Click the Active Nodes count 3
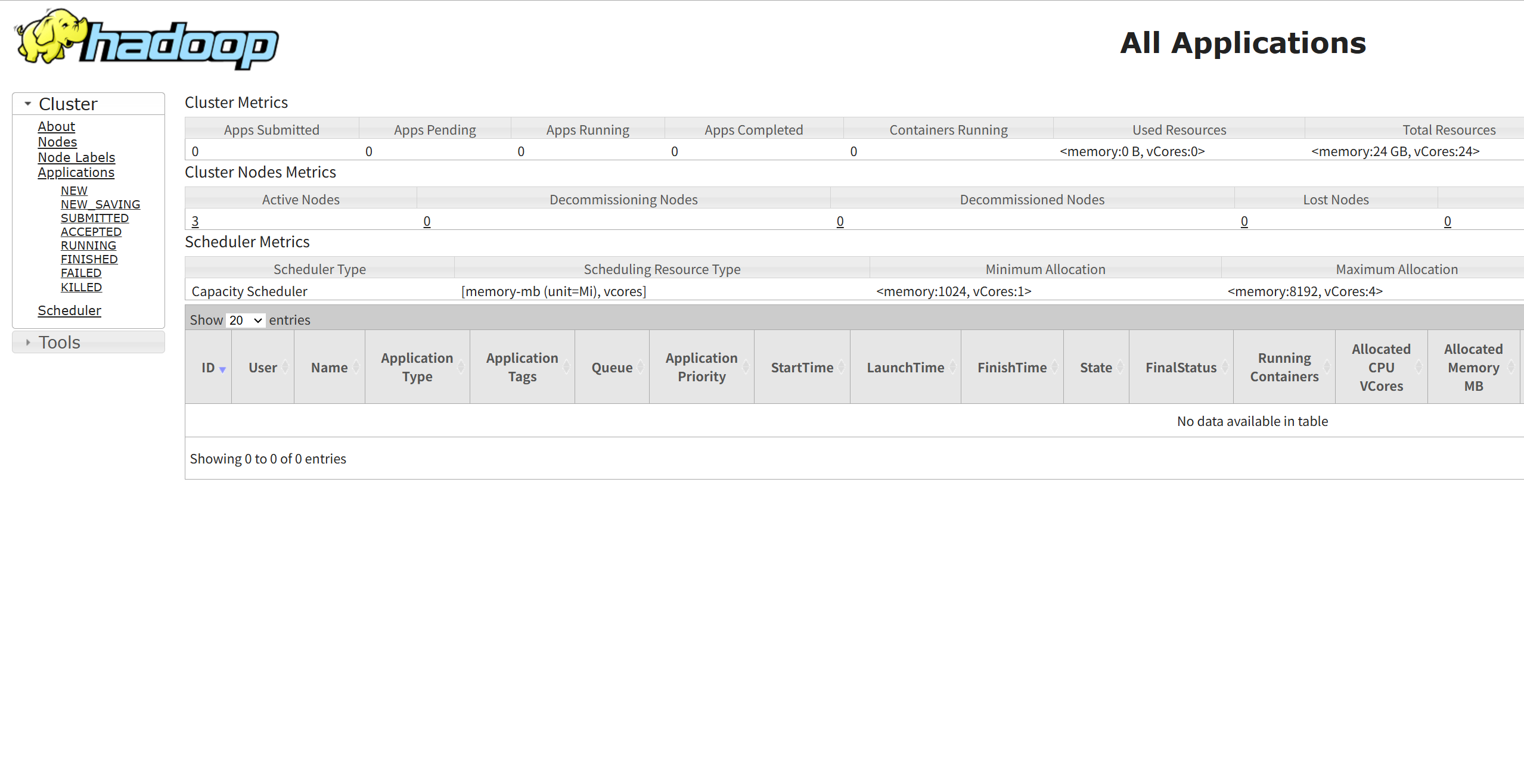The width and height of the screenshot is (1524, 784). click(195, 221)
